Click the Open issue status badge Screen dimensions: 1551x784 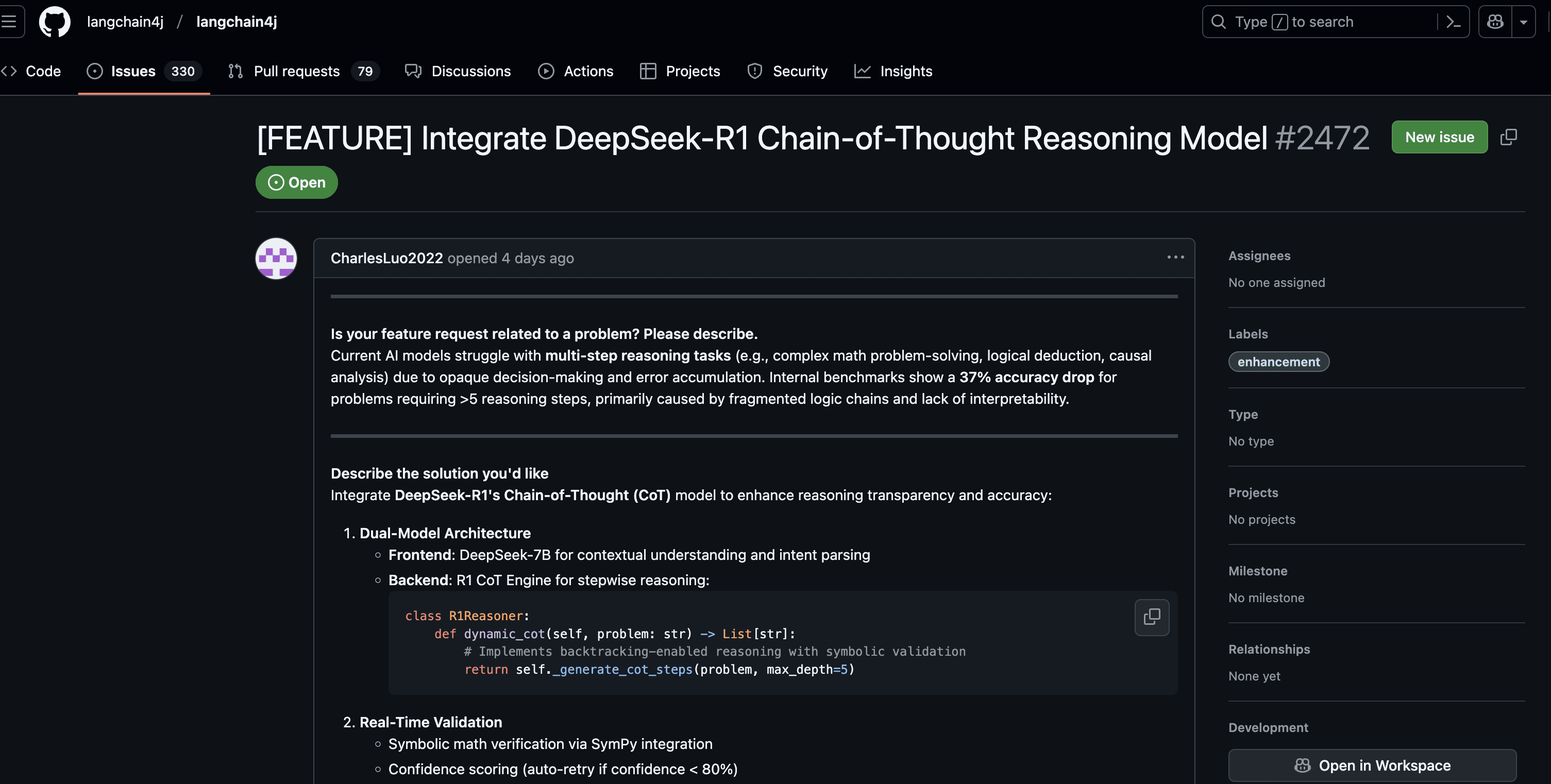pos(296,182)
